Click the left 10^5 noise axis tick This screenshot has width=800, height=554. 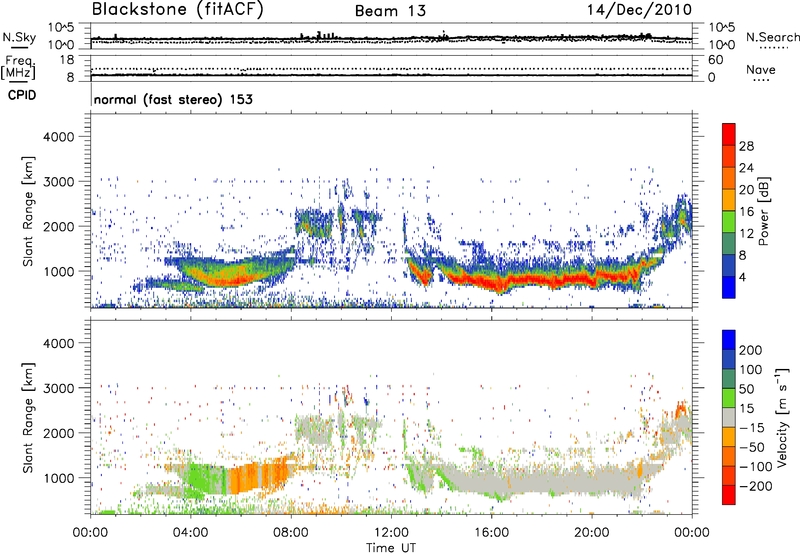tap(61, 27)
